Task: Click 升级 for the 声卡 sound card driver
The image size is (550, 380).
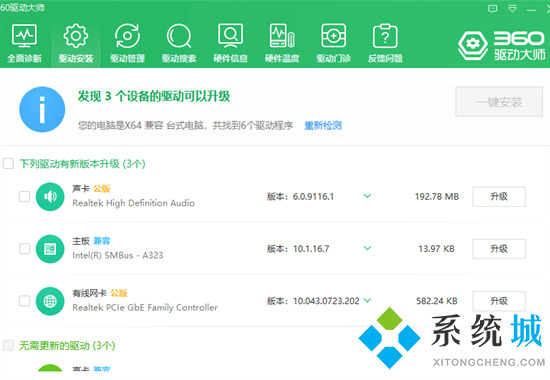Action: 499,196
